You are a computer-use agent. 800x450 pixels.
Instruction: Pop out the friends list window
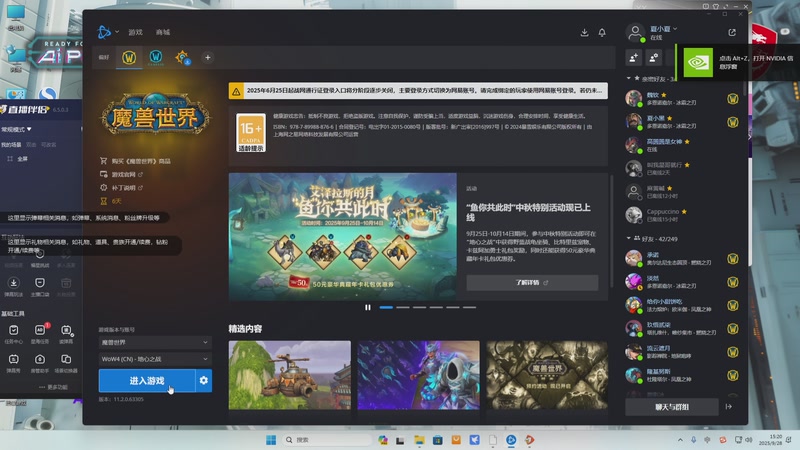732,32
